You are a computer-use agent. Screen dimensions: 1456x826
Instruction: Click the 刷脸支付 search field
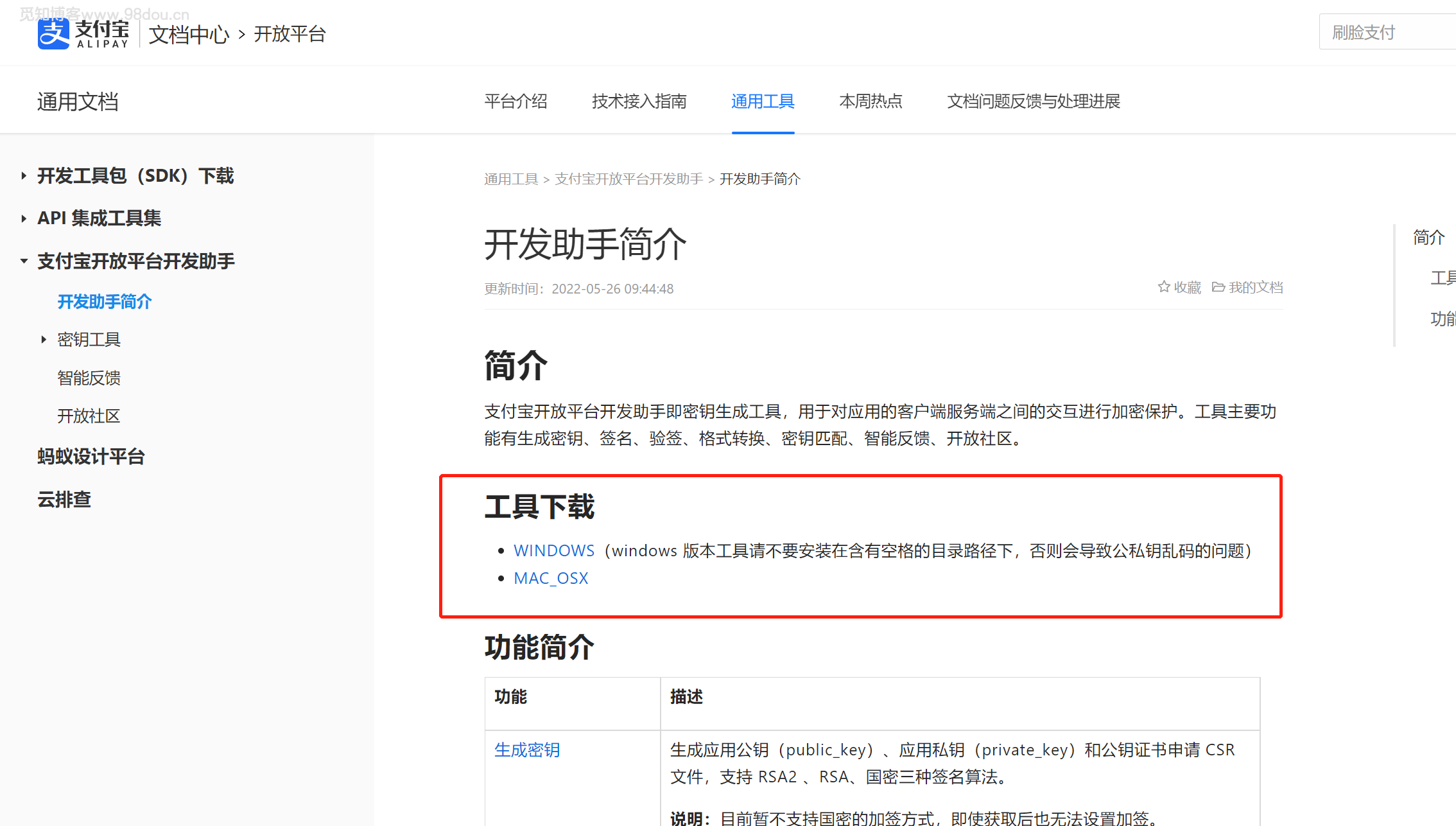(1387, 32)
